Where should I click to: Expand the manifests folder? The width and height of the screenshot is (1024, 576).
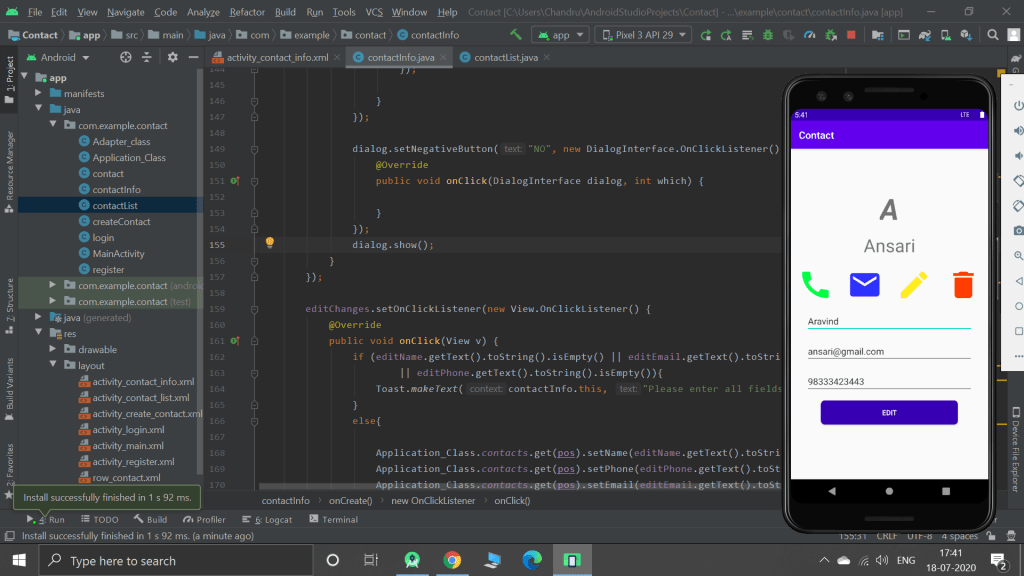(x=38, y=94)
